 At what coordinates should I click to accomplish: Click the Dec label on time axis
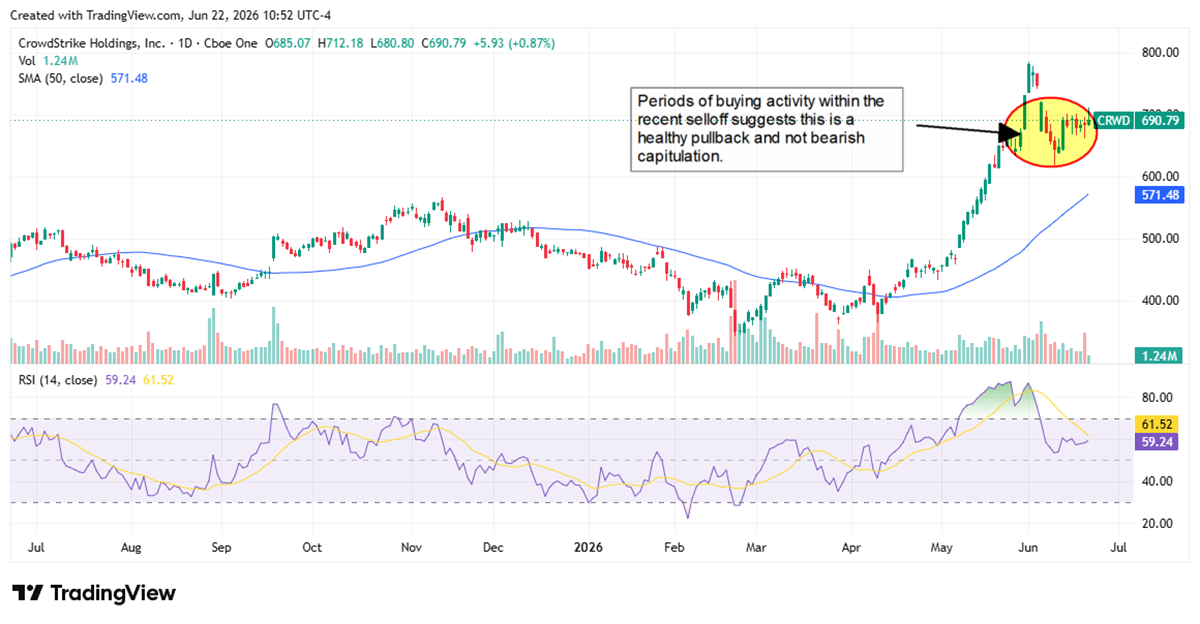[x=492, y=549]
